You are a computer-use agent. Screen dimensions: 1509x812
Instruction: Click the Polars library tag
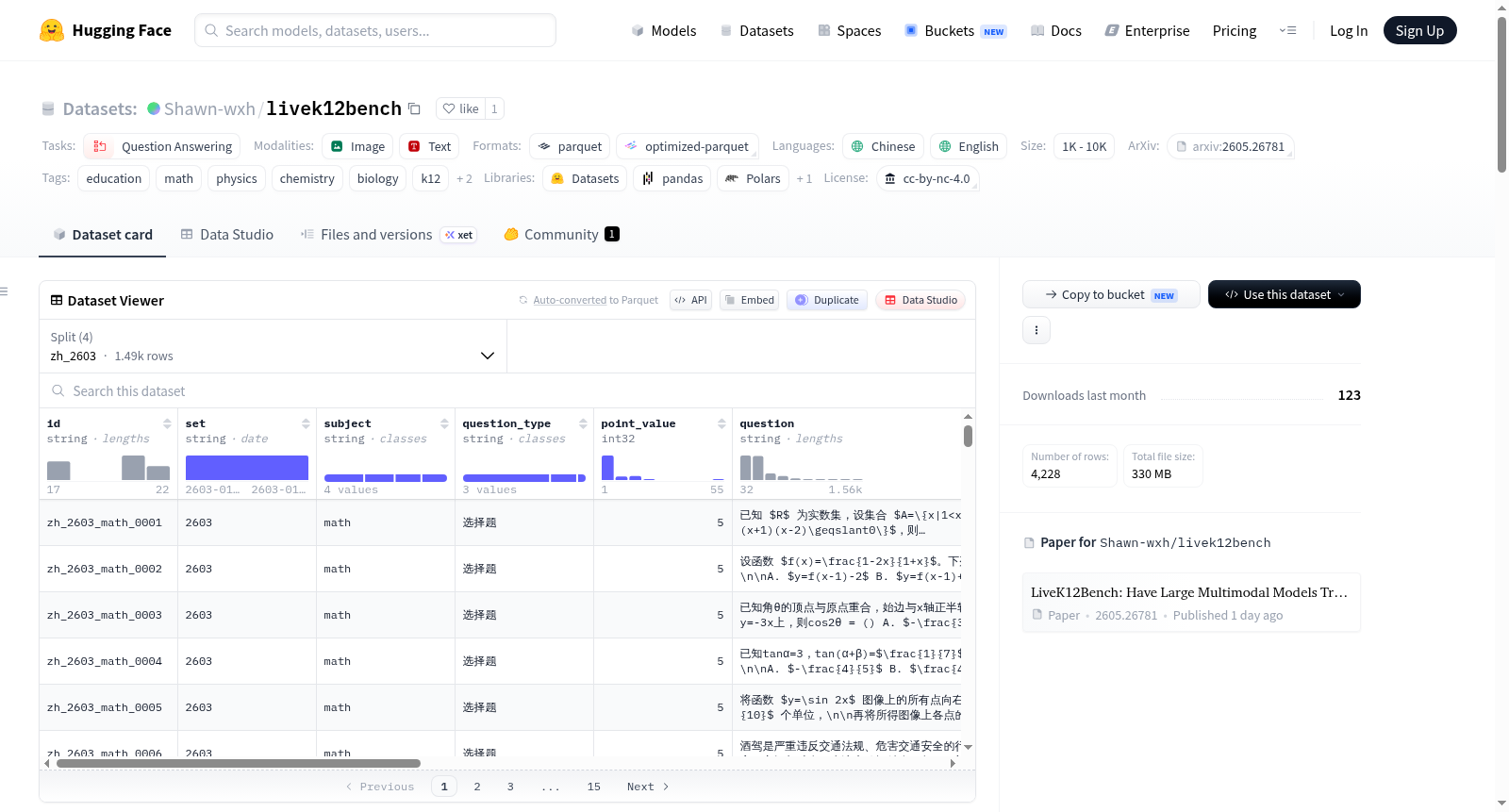coord(753,178)
